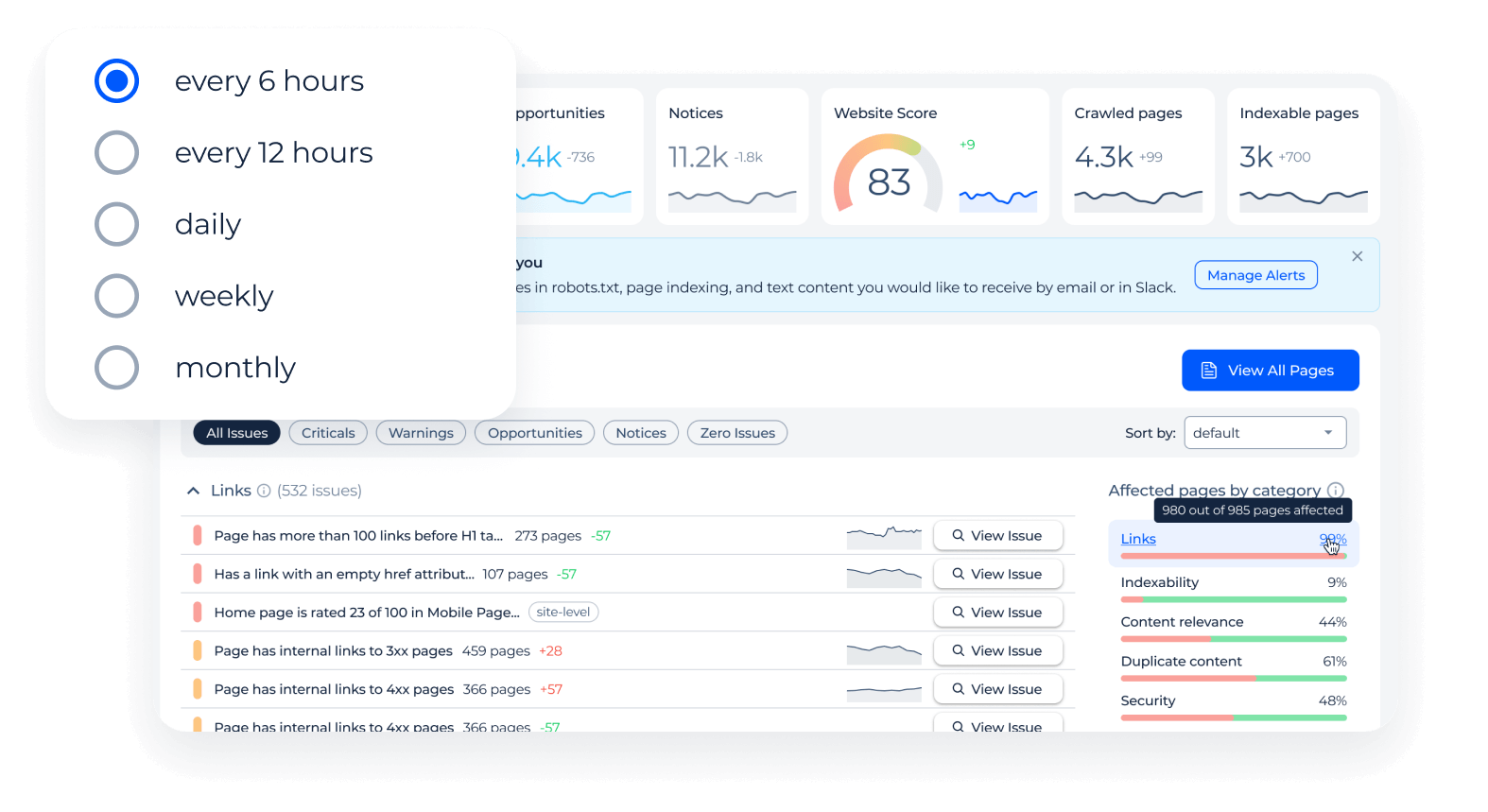1488x812 pixels.
Task: Select the 'every 6 hours' radio option
Action: pyautogui.click(x=116, y=81)
